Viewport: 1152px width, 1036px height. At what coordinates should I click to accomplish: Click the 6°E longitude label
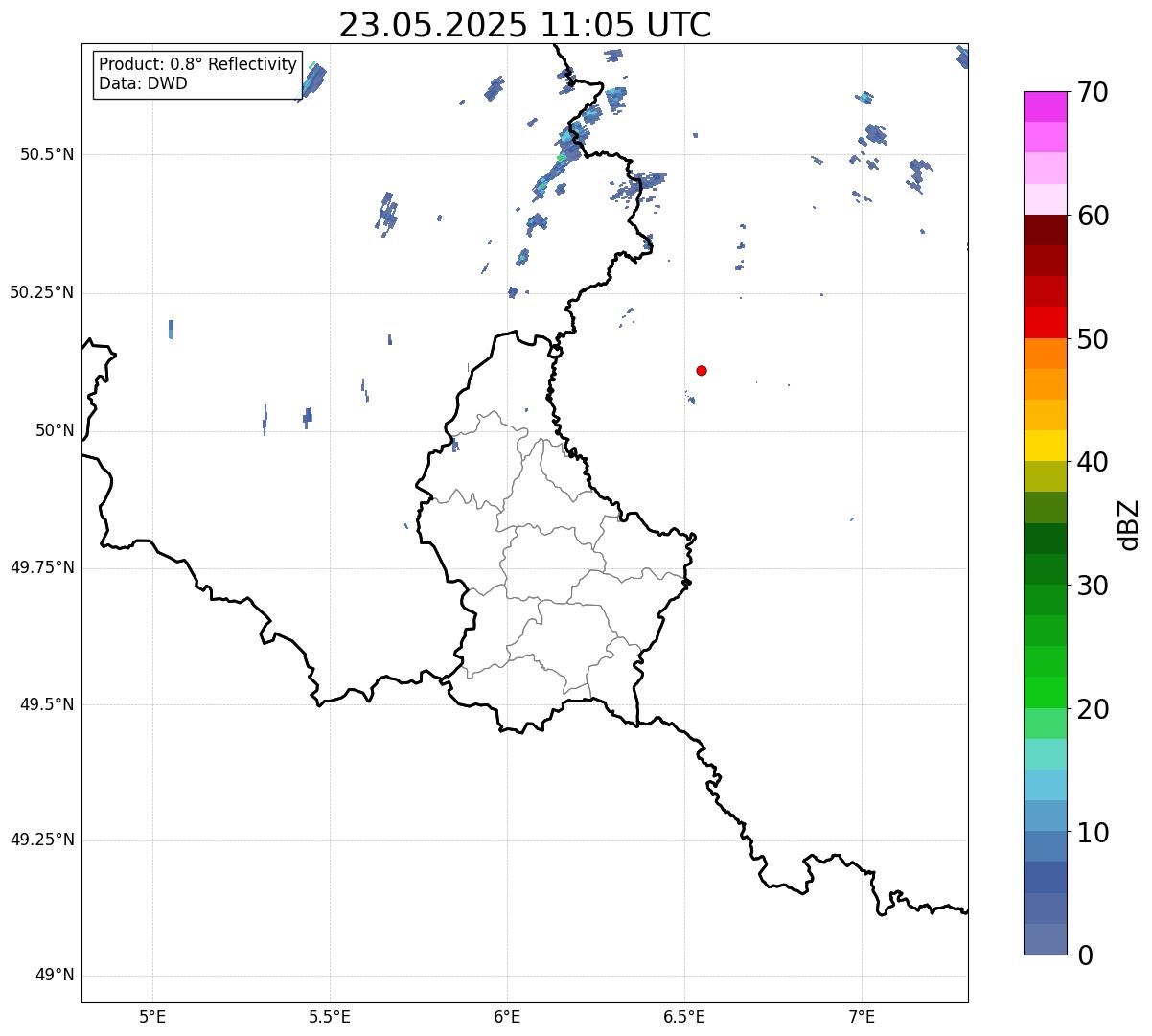coord(507,1016)
